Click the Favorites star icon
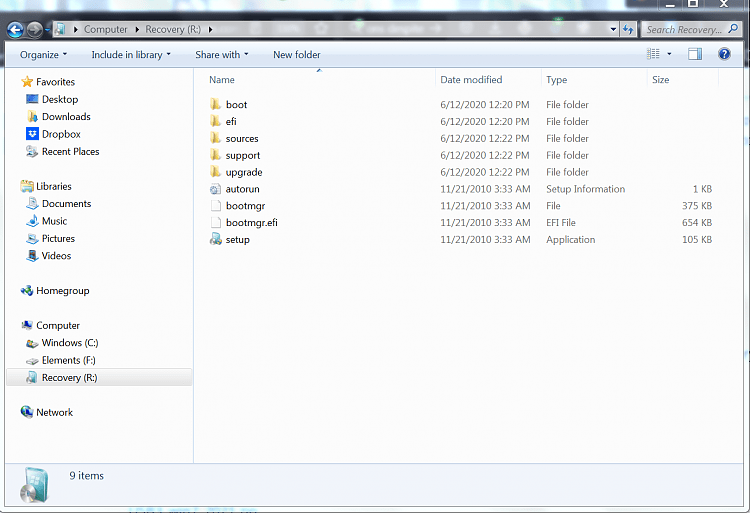 coord(27,82)
